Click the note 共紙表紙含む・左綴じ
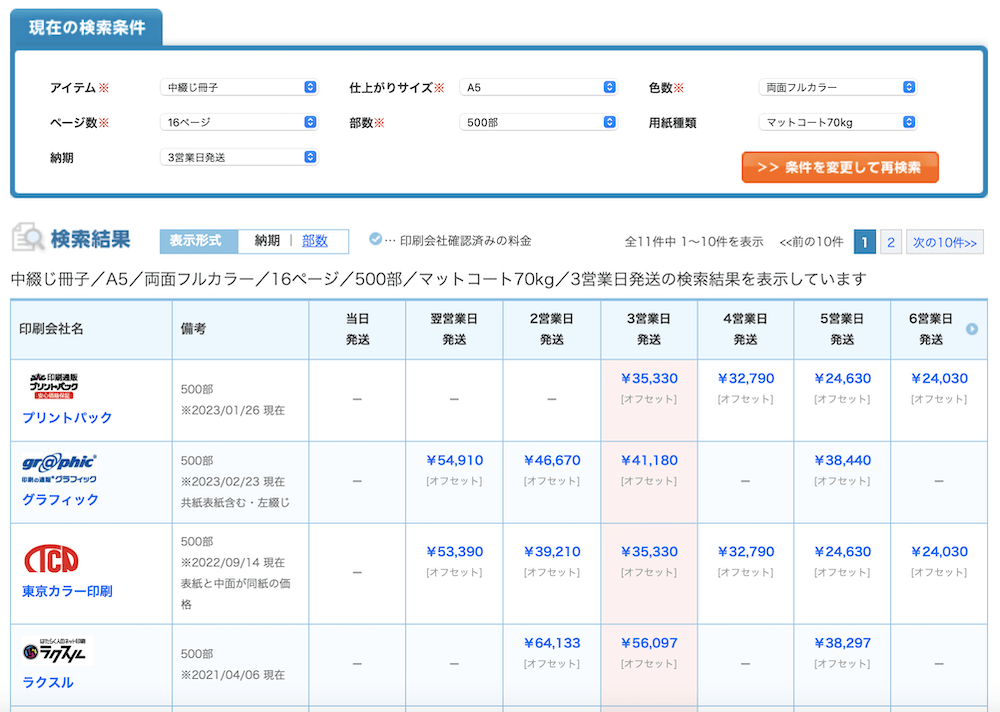 [235, 503]
